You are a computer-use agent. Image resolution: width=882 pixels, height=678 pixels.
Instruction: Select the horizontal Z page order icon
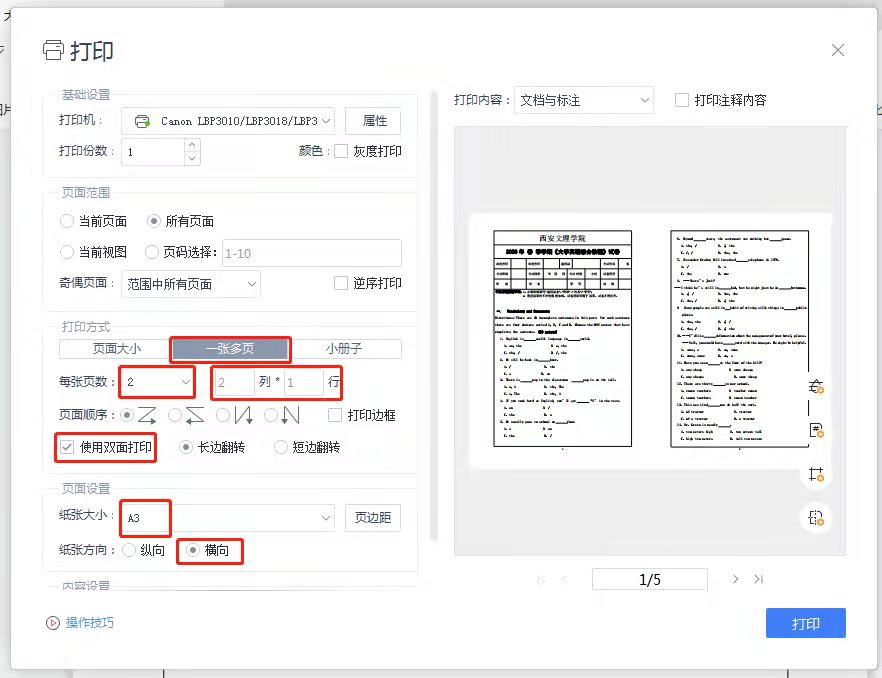(x=146, y=414)
